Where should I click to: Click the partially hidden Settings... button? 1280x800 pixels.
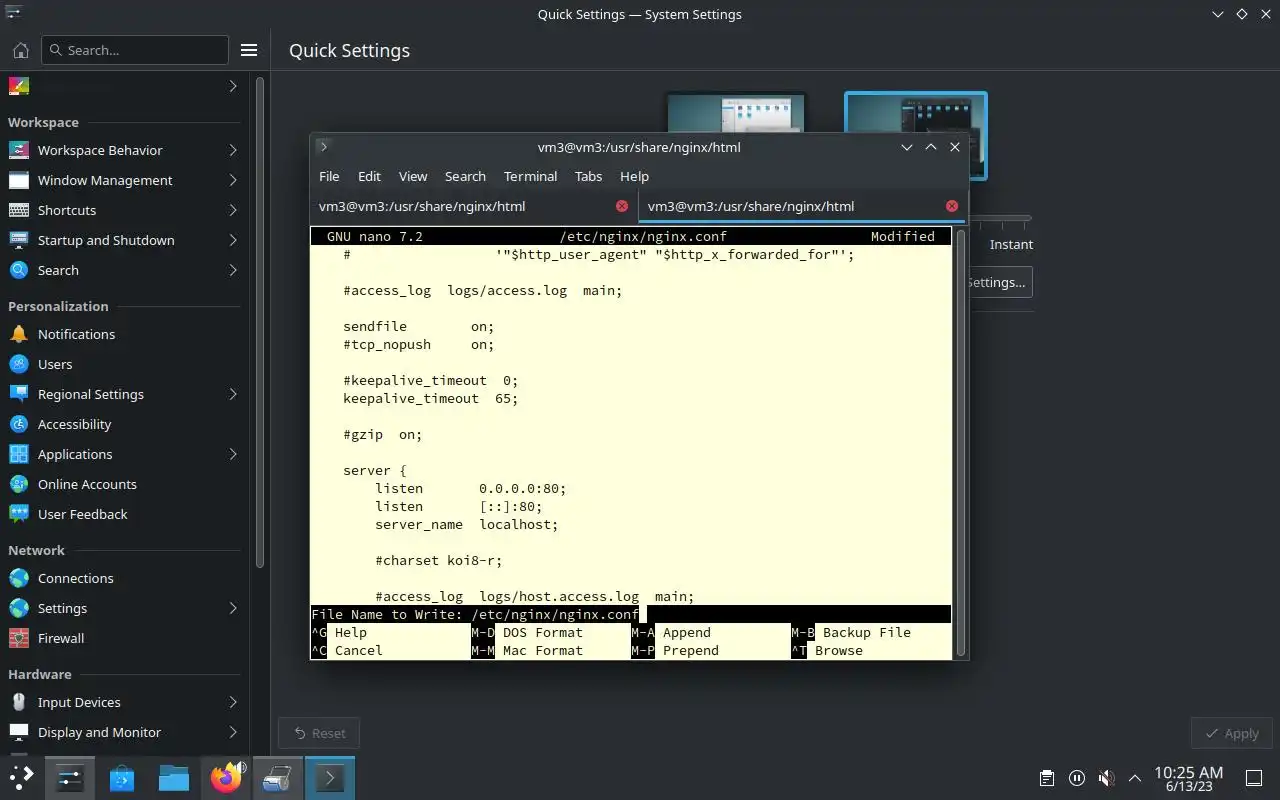1000,282
